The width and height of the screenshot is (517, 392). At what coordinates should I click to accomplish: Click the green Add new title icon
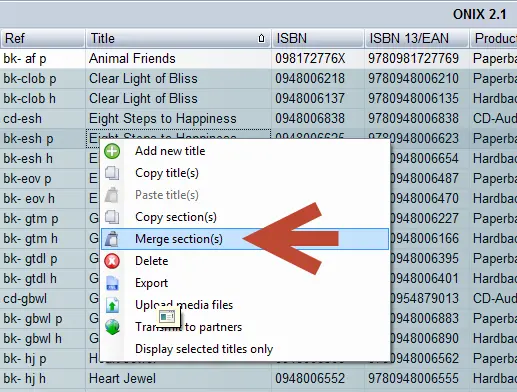[112, 151]
